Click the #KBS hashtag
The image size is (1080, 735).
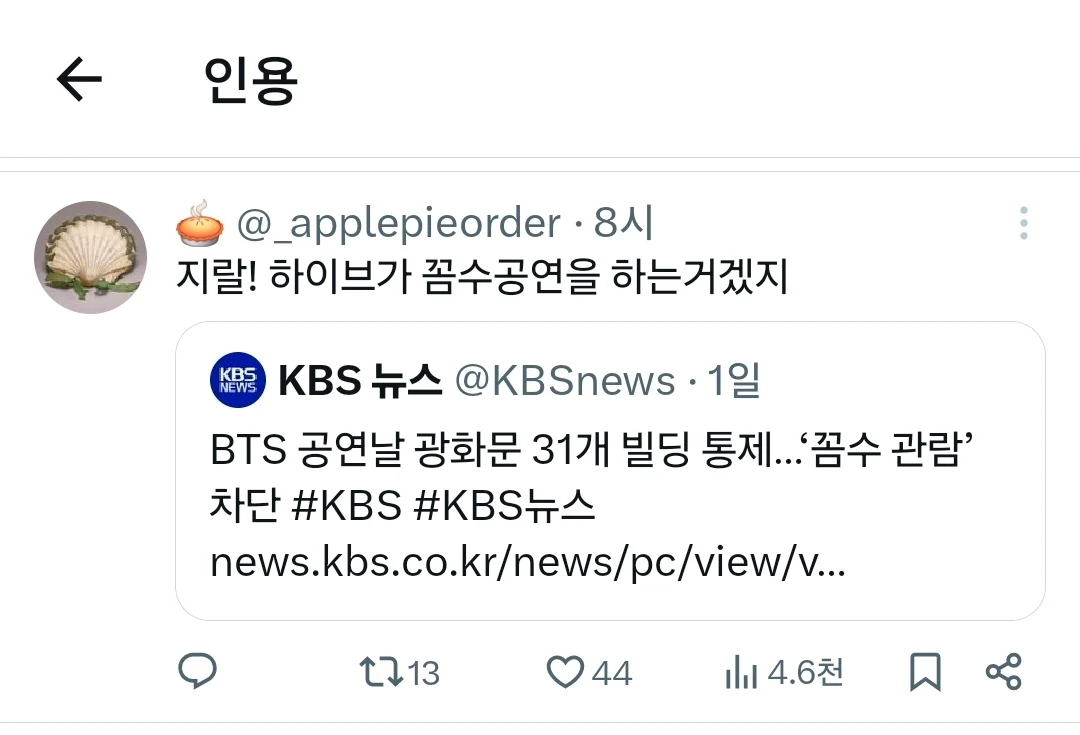(x=346, y=506)
